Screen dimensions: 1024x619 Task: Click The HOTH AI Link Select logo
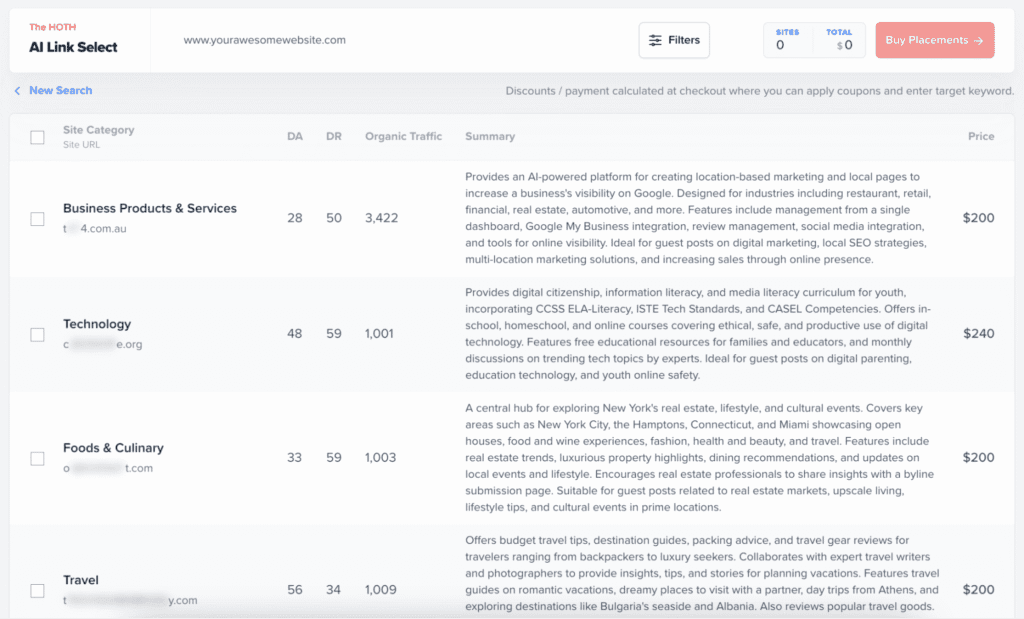73,40
